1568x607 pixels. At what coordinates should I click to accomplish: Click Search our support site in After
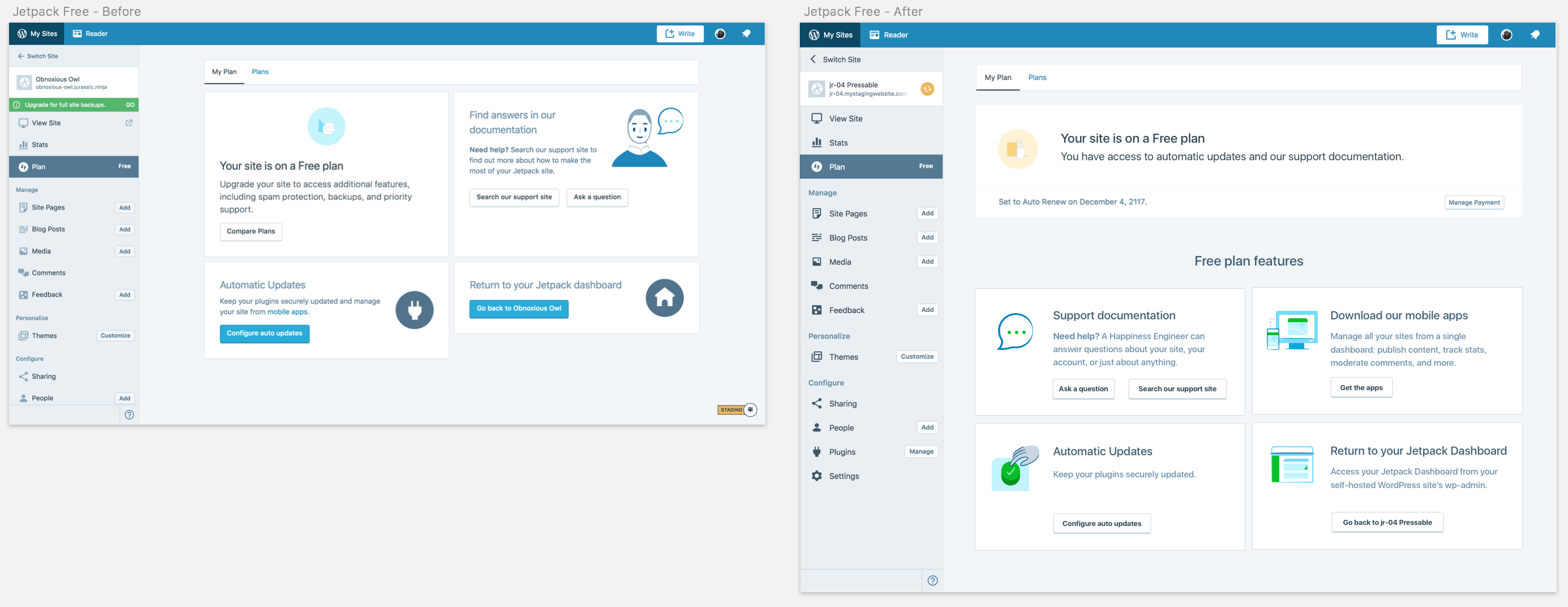[x=1177, y=390]
